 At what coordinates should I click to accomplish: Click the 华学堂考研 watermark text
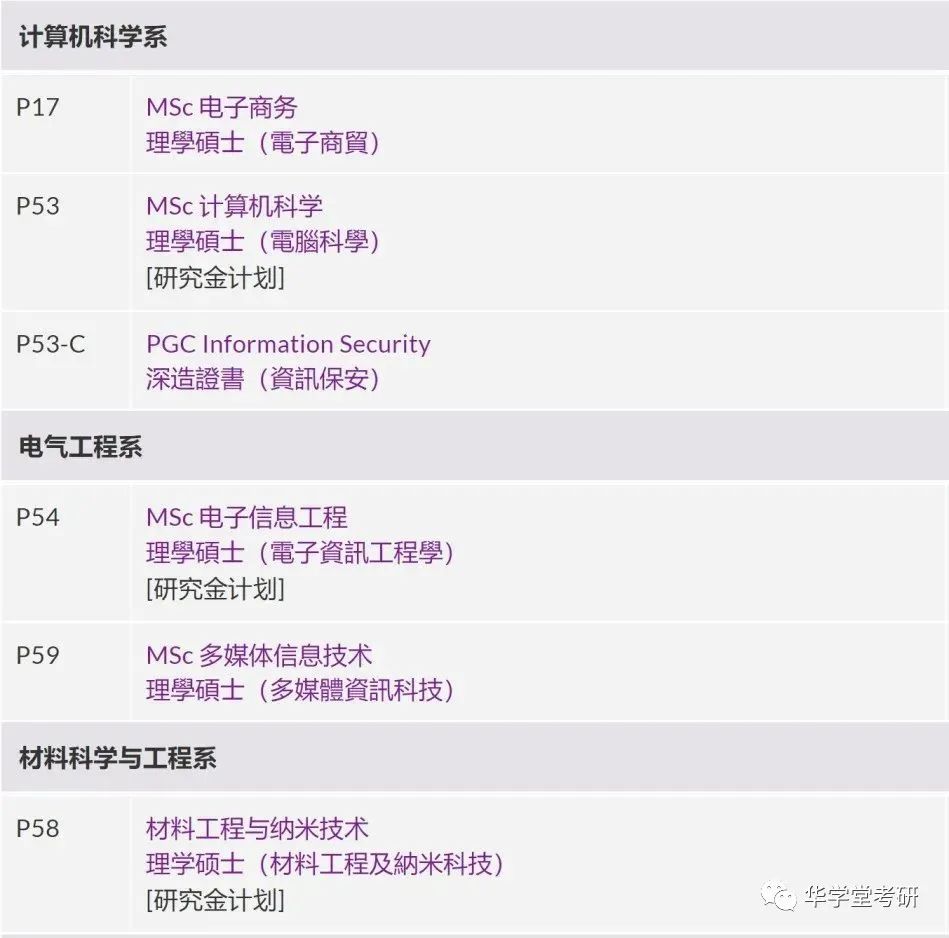coord(862,896)
